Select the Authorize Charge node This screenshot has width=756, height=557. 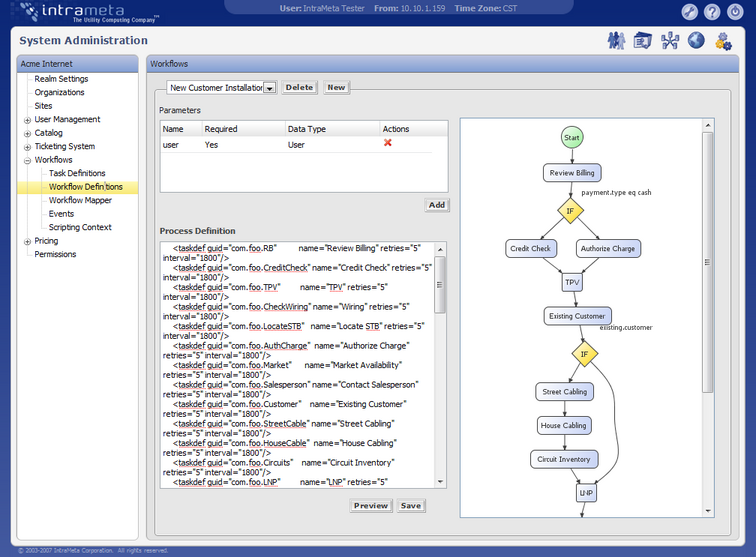pos(608,248)
